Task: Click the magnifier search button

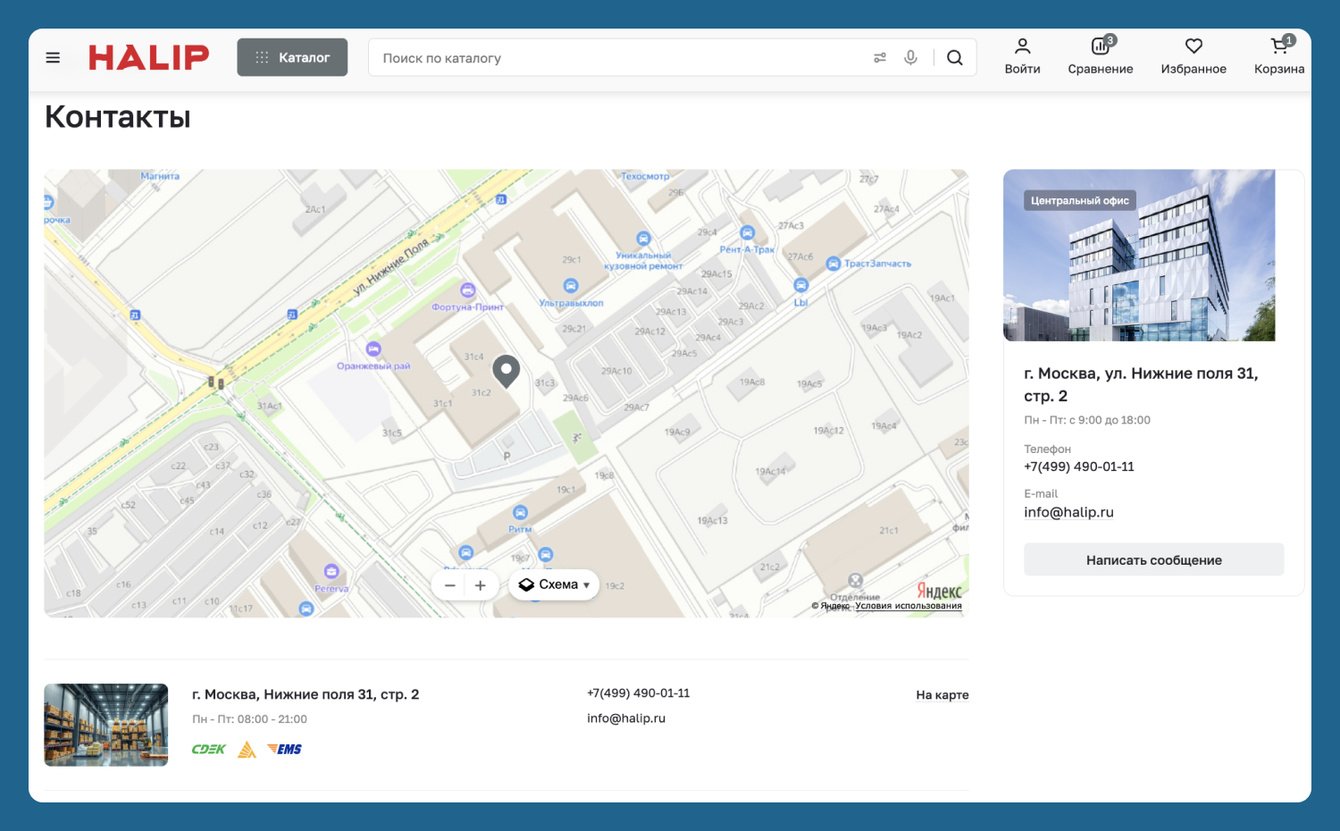Action: tap(955, 58)
